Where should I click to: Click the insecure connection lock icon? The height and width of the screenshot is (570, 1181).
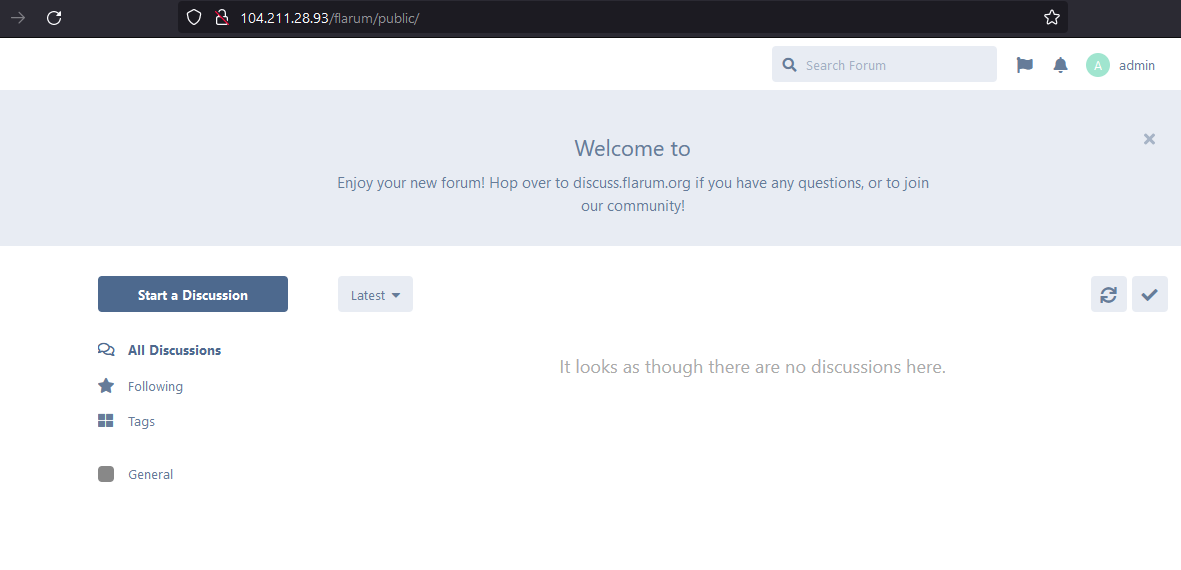(x=222, y=17)
